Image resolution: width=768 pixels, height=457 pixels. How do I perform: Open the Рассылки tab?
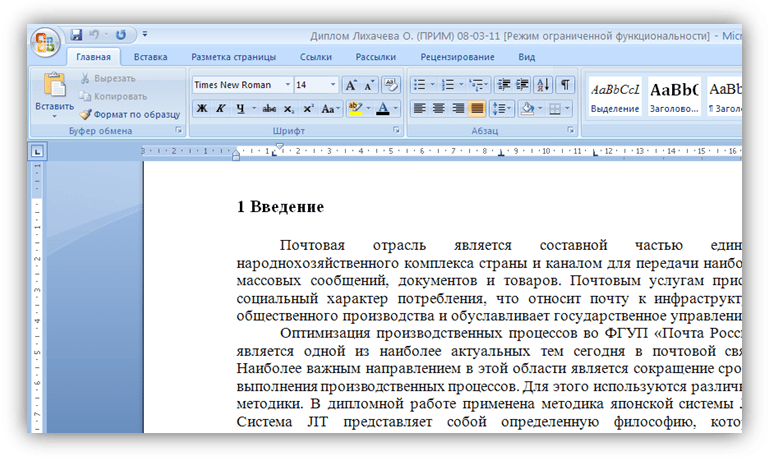click(376, 57)
